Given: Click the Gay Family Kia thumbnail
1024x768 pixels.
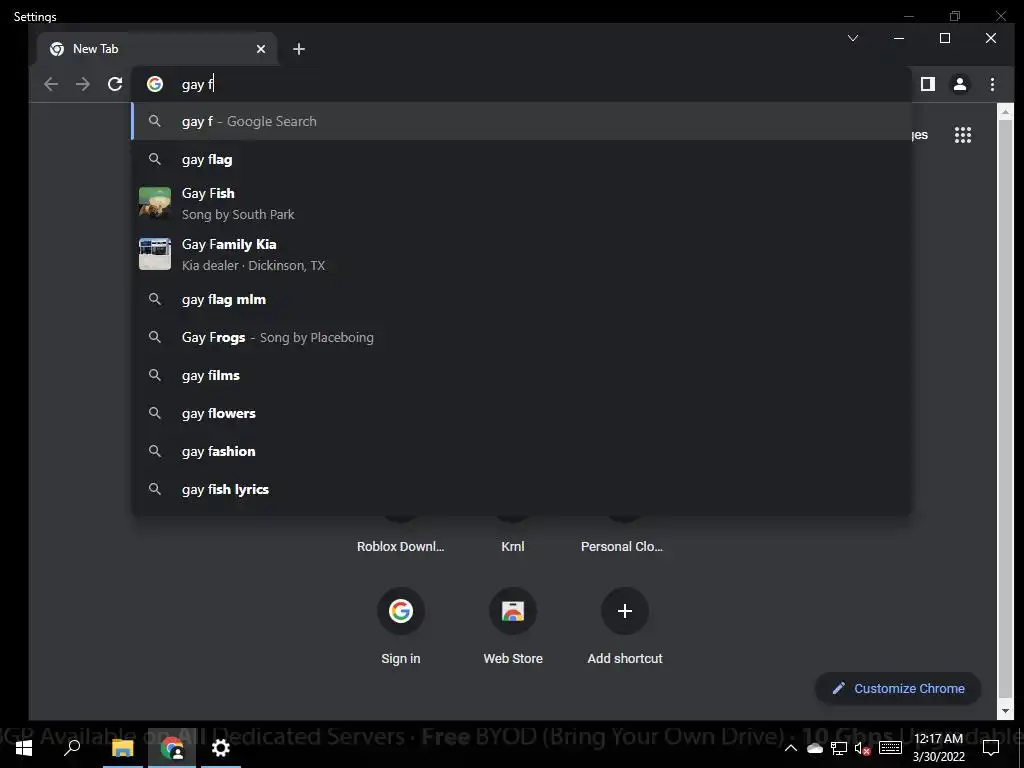Looking at the screenshot, I should (x=155, y=254).
